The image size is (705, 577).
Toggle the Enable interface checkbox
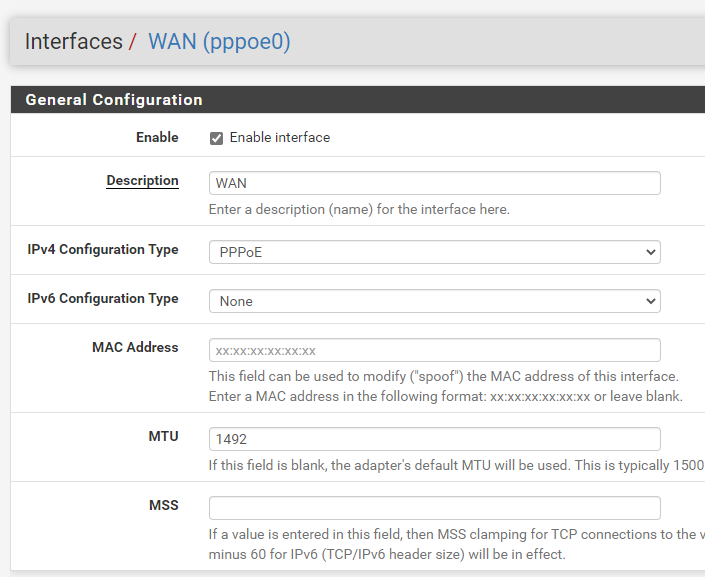[x=216, y=138]
